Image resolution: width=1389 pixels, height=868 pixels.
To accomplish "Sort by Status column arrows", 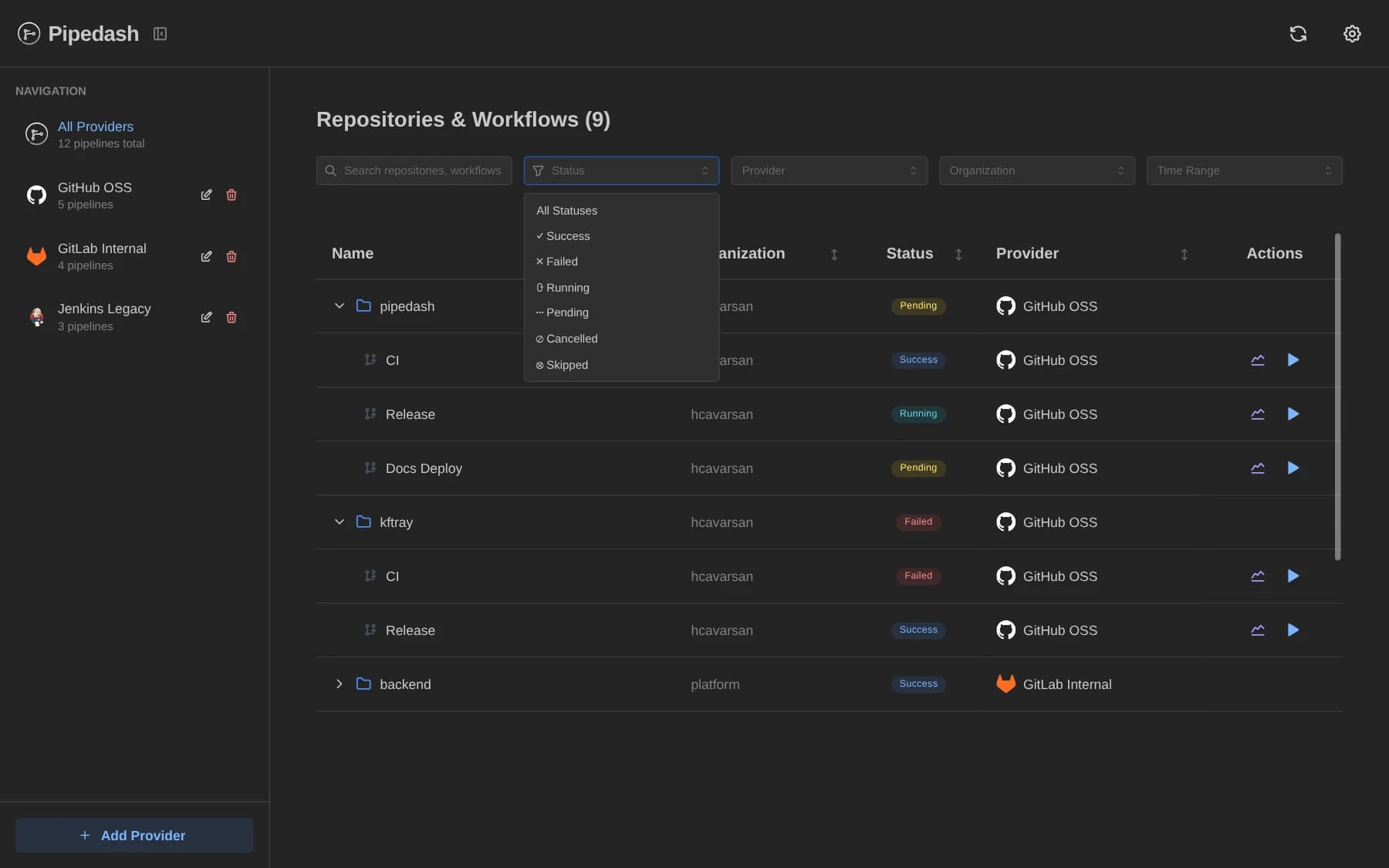I will click(958, 254).
